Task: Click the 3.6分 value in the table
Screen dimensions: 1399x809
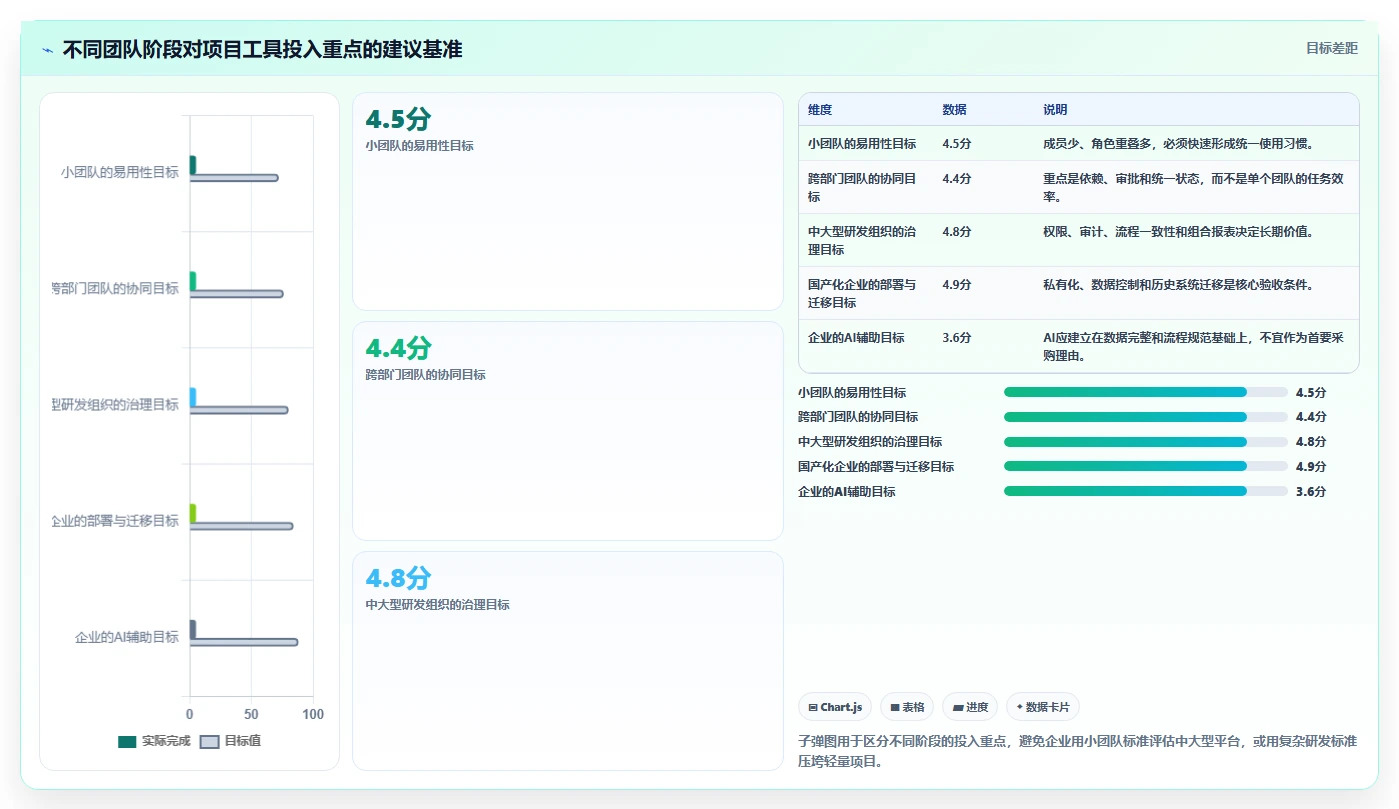Action: click(x=957, y=338)
